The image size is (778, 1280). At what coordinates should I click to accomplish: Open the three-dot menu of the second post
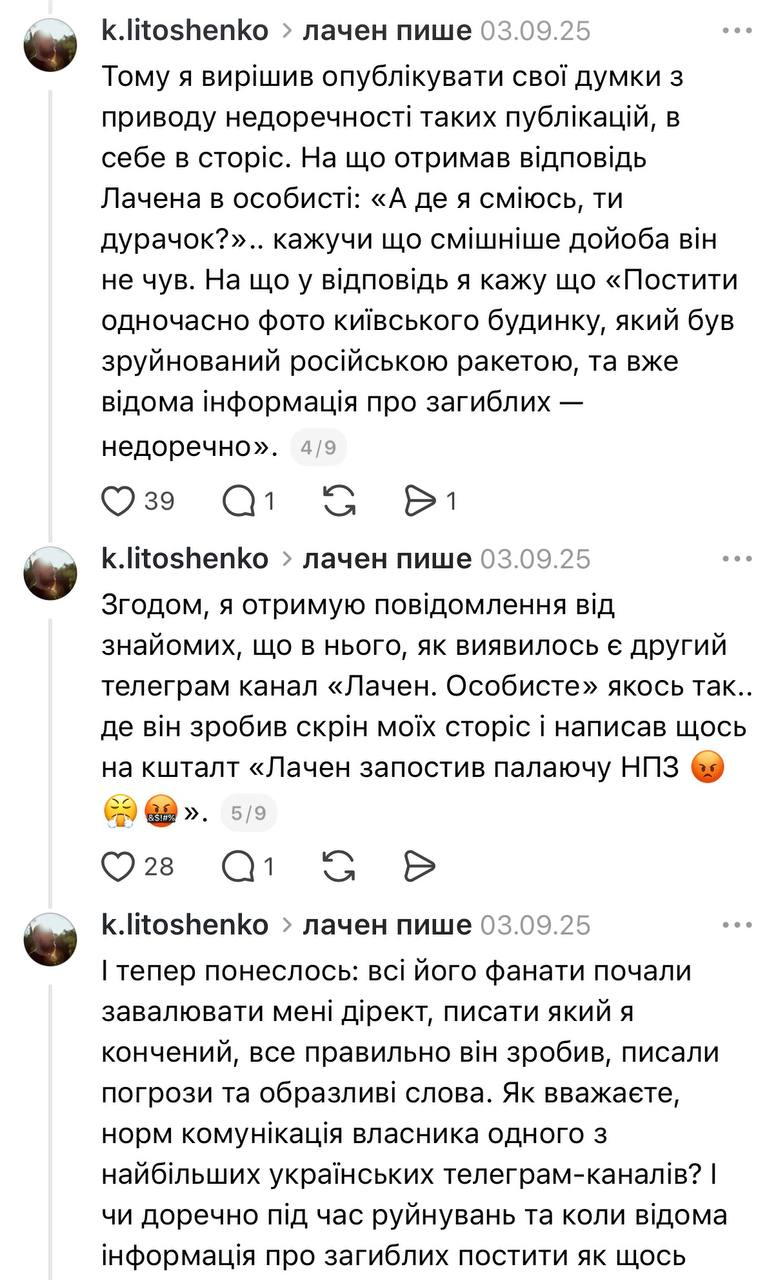point(737,559)
